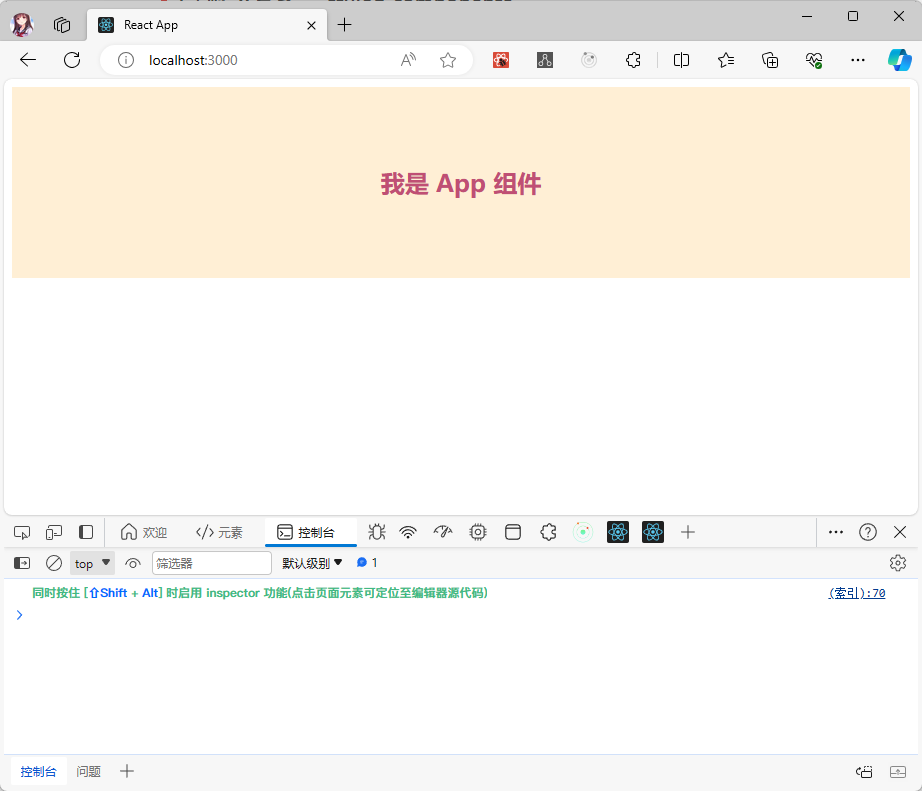This screenshot has height=791, width=922.
Task: Open the Network panel wifi icon
Action: pyautogui.click(x=408, y=532)
